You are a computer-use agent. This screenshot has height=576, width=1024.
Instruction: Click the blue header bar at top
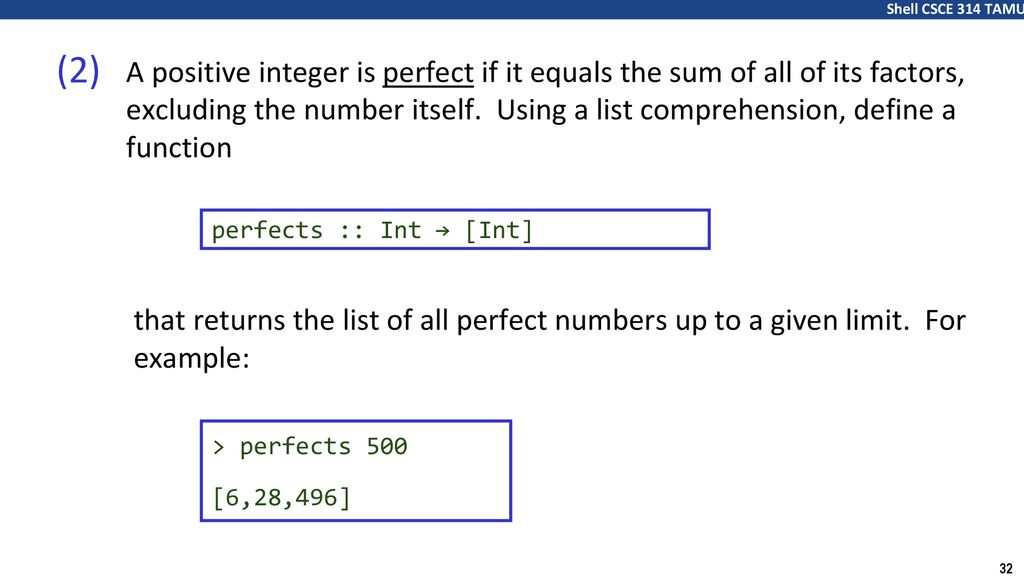(x=512, y=9)
